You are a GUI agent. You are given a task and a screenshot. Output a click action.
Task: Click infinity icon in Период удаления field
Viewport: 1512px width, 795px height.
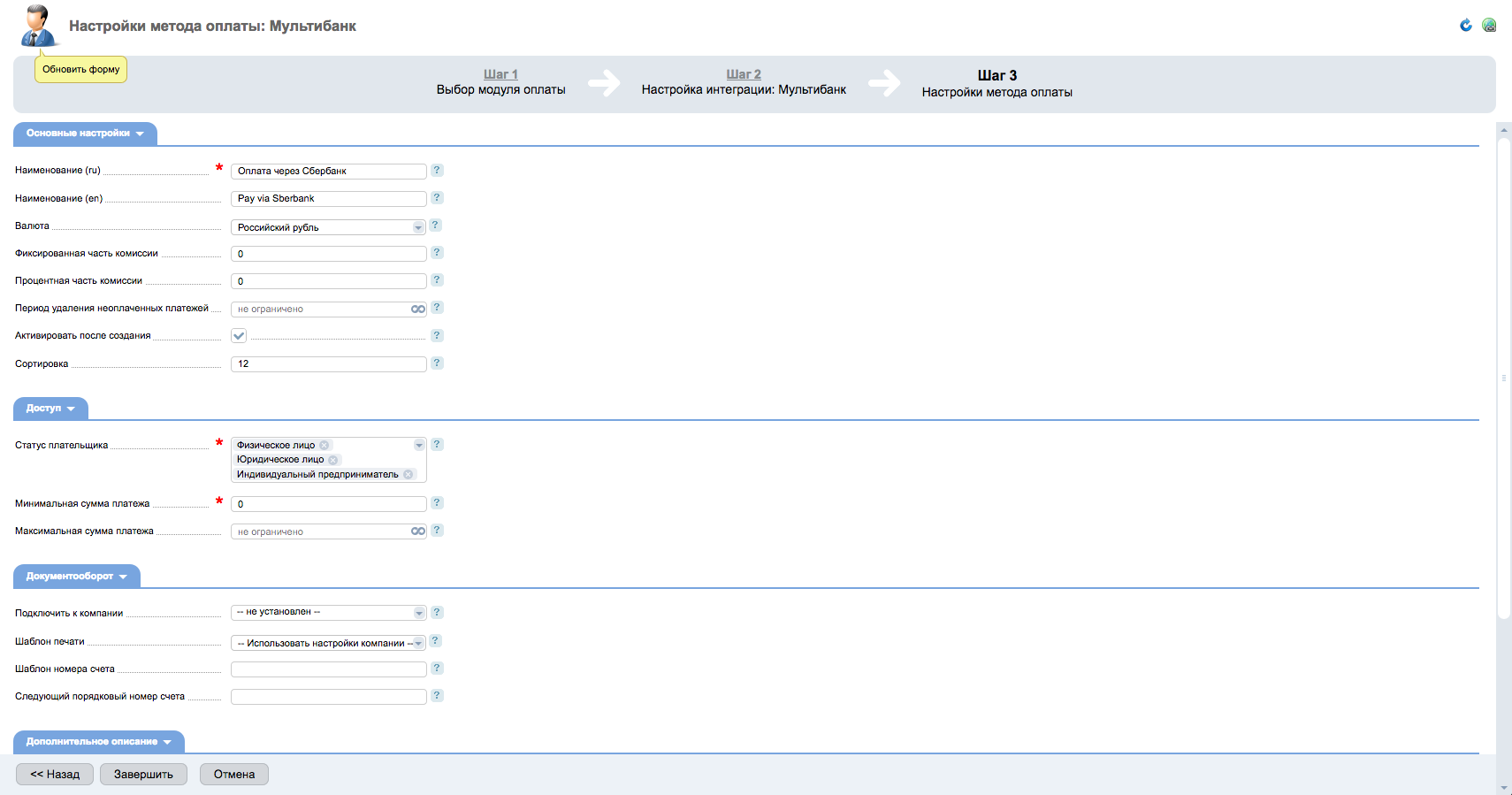click(418, 309)
